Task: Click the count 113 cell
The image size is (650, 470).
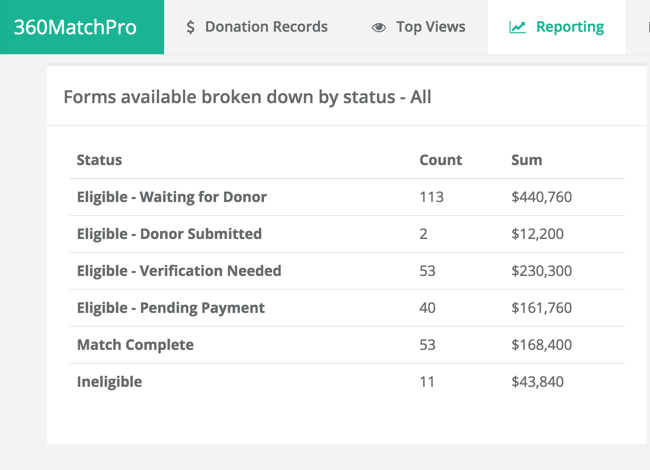Action: pyautogui.click(x=431, y=197)
